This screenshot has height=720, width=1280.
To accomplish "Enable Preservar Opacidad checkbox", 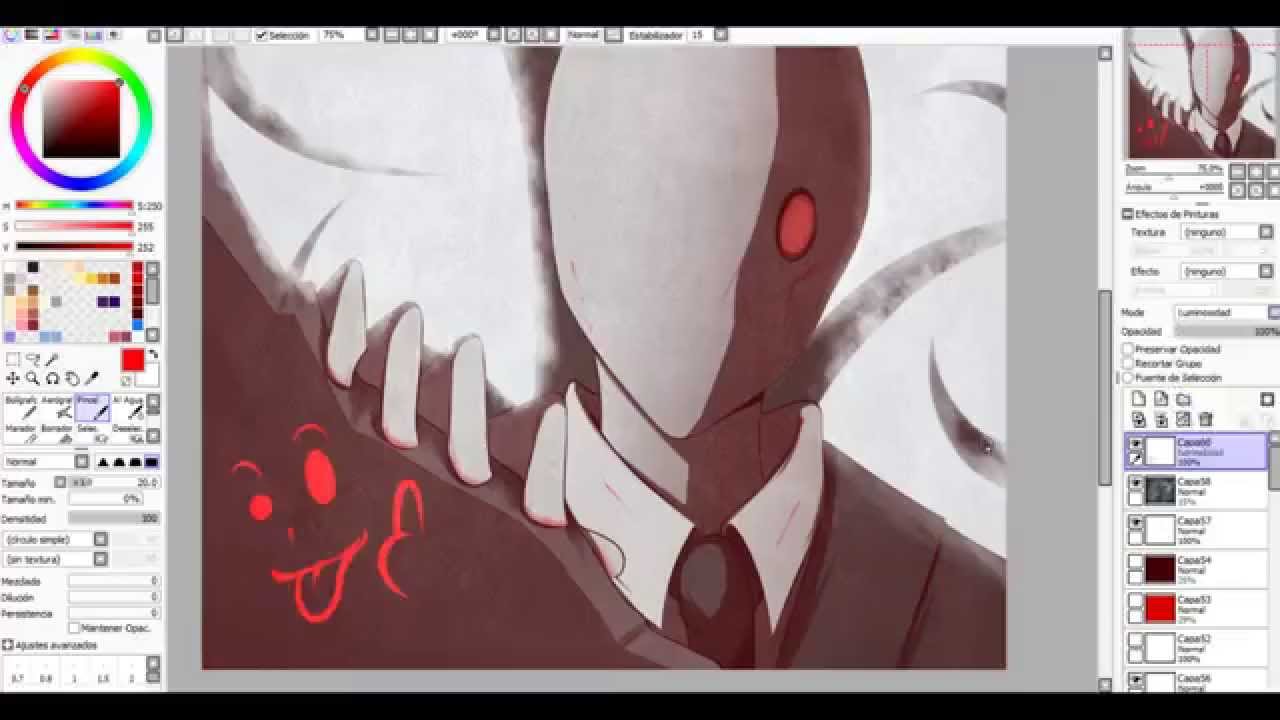I will click(1128, 350).
